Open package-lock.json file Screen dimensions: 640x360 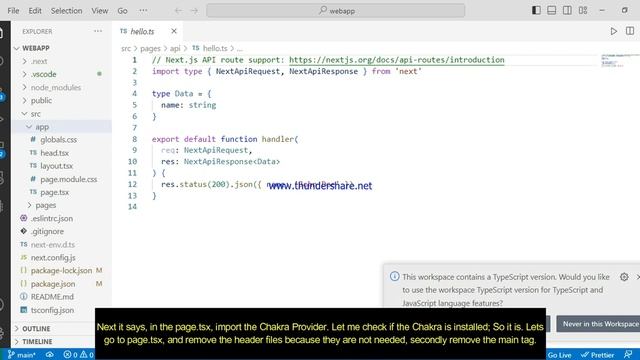click(61, 271)
